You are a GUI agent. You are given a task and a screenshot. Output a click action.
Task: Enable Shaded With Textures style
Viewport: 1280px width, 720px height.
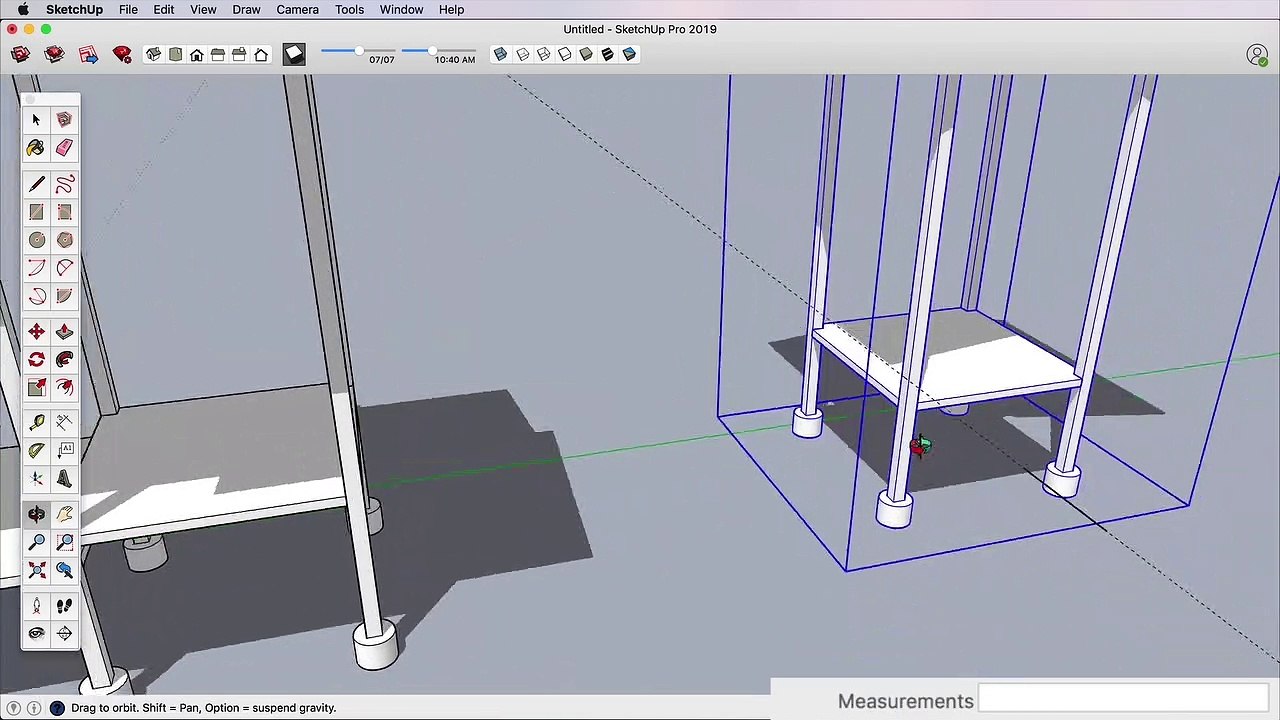(607, 55)
